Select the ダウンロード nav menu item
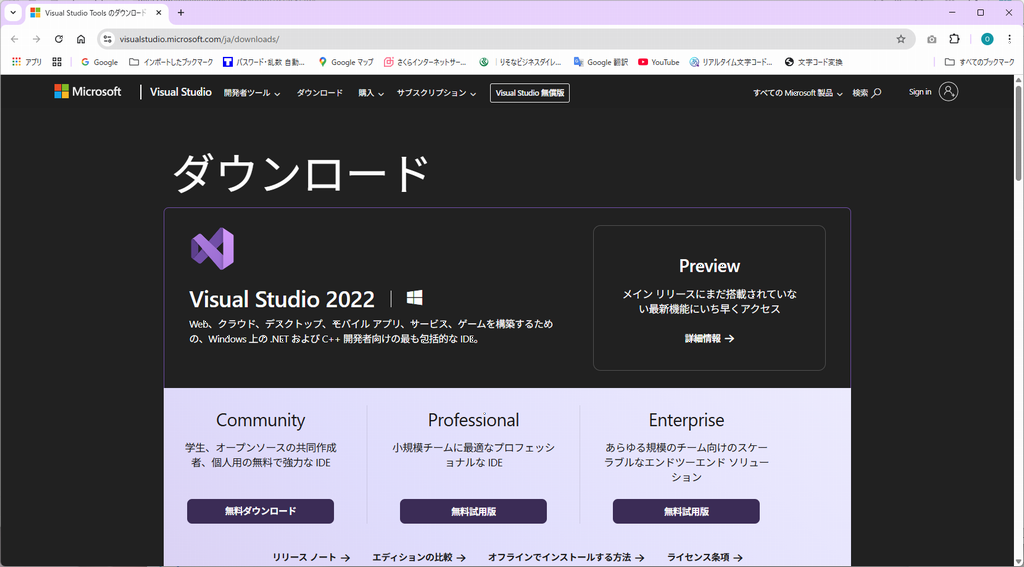1024x567 pixels. click(319, 93)
